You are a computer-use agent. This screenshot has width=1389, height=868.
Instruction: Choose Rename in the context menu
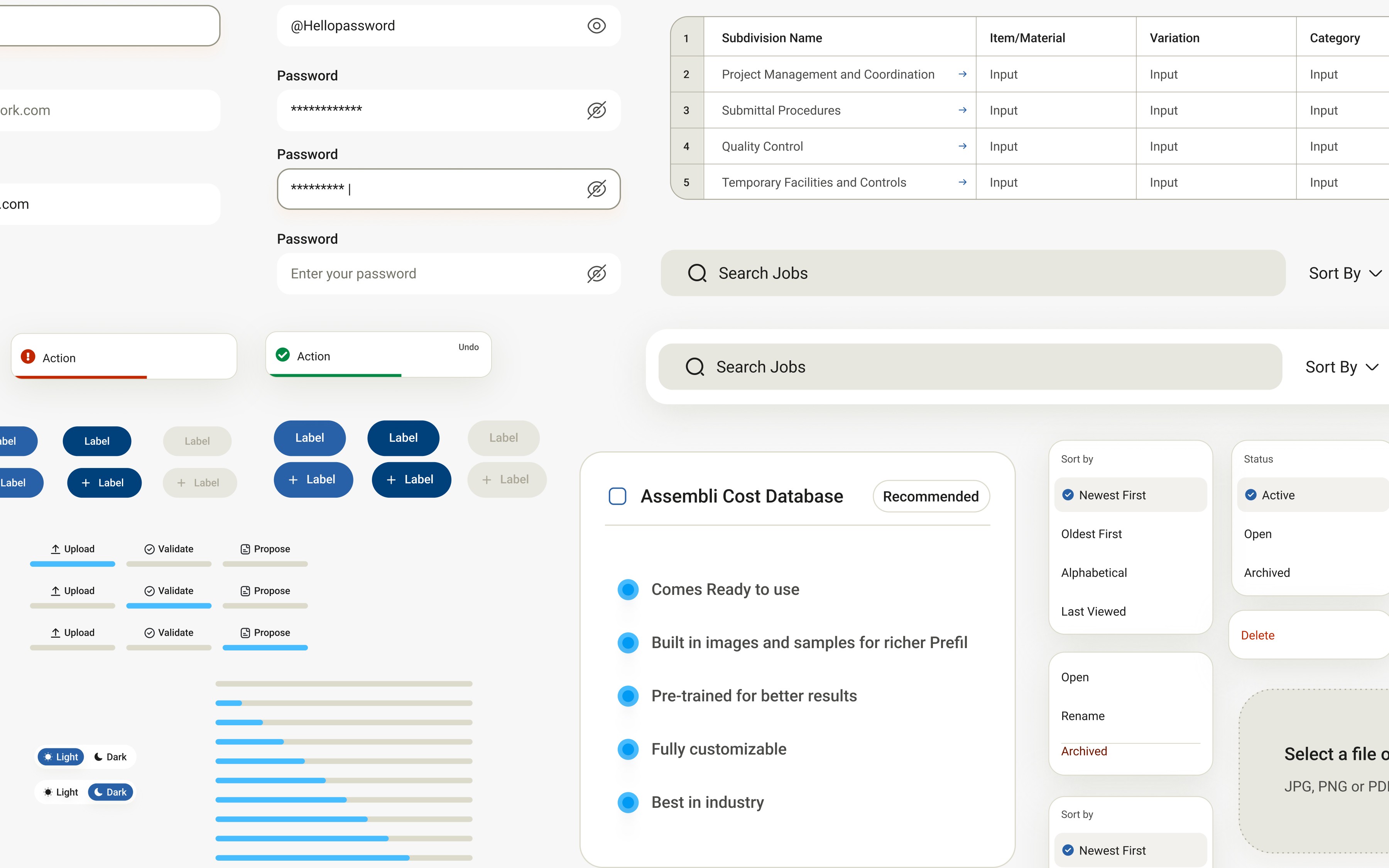(x=1083, y=716)
